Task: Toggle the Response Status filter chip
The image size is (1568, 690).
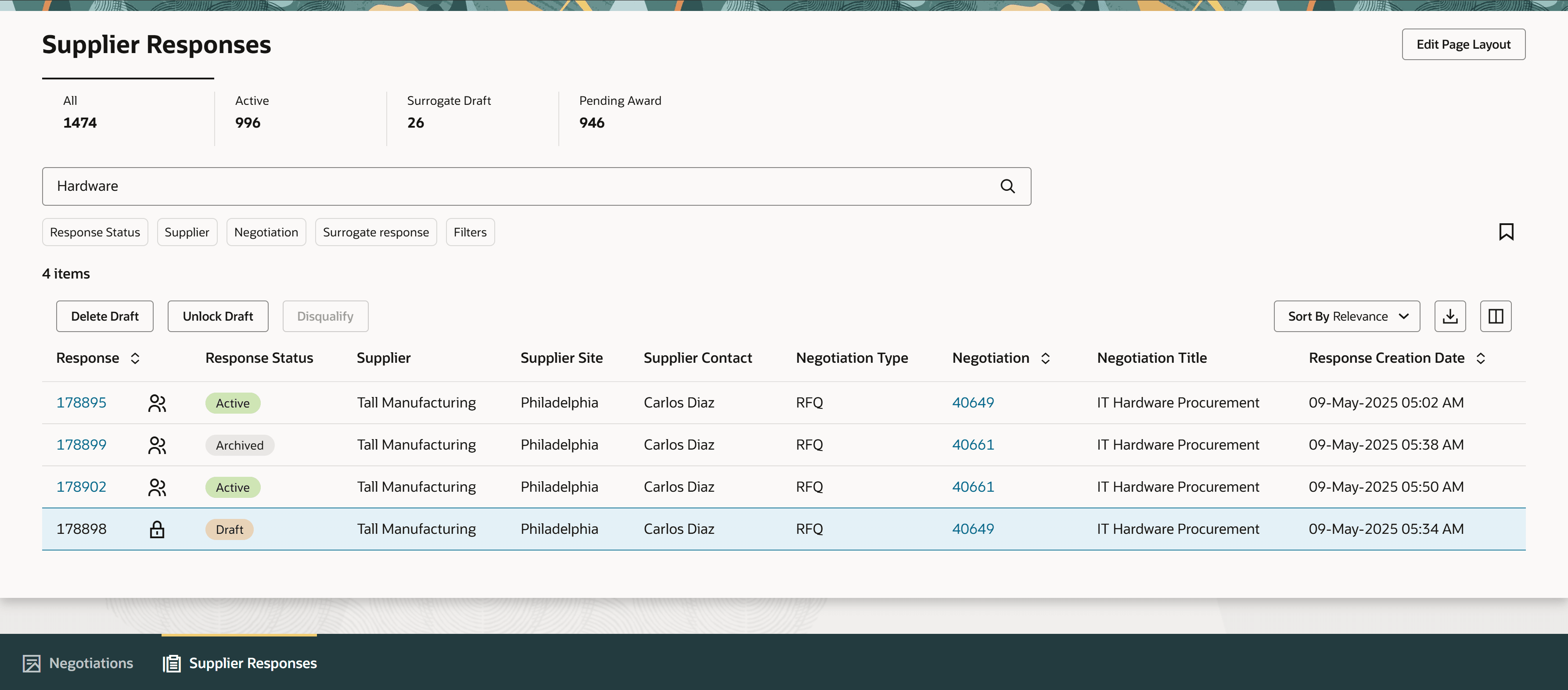Action: pos(95,232)
